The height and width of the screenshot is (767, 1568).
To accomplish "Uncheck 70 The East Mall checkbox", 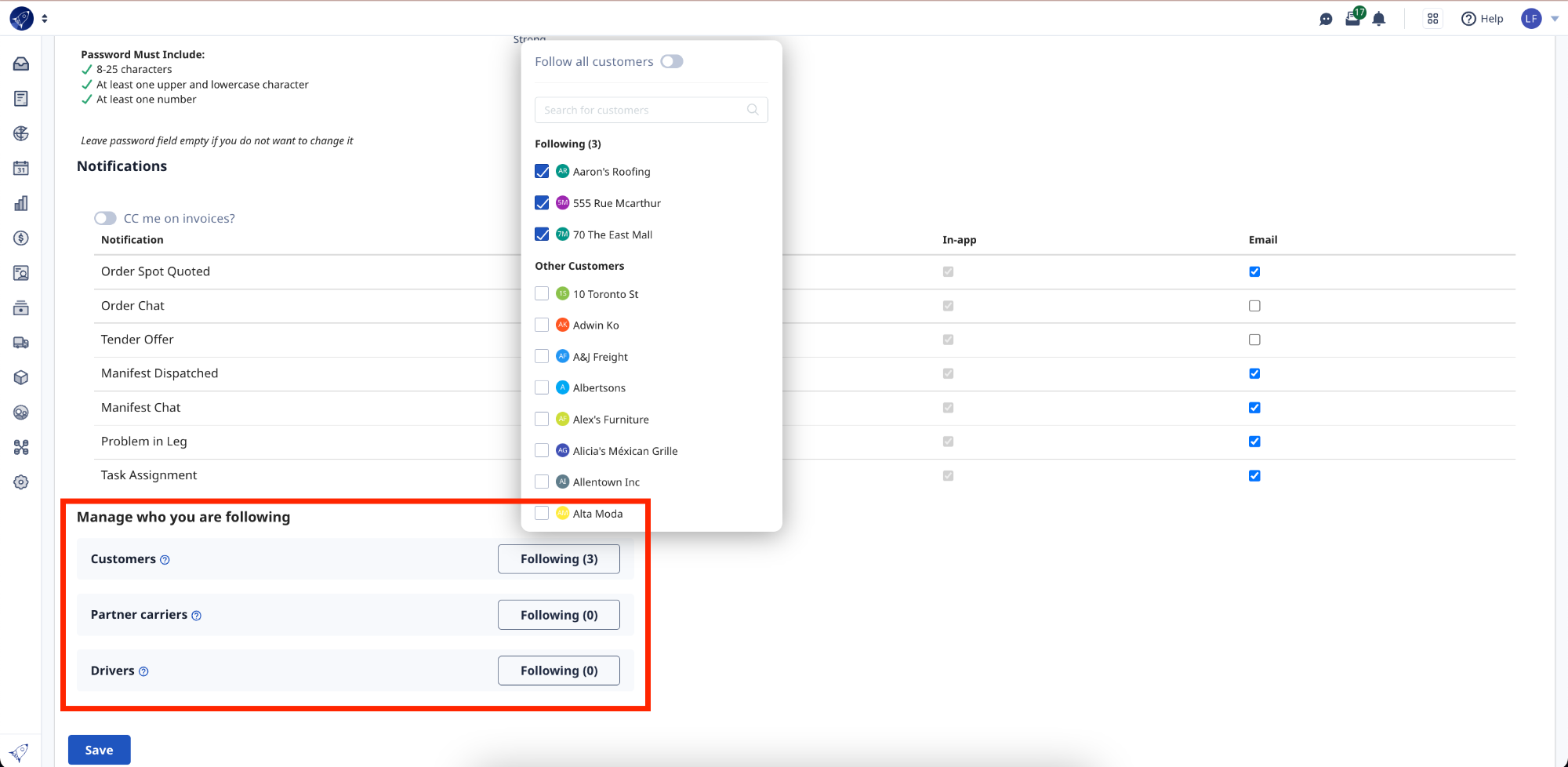I will (x=542, y=234).
